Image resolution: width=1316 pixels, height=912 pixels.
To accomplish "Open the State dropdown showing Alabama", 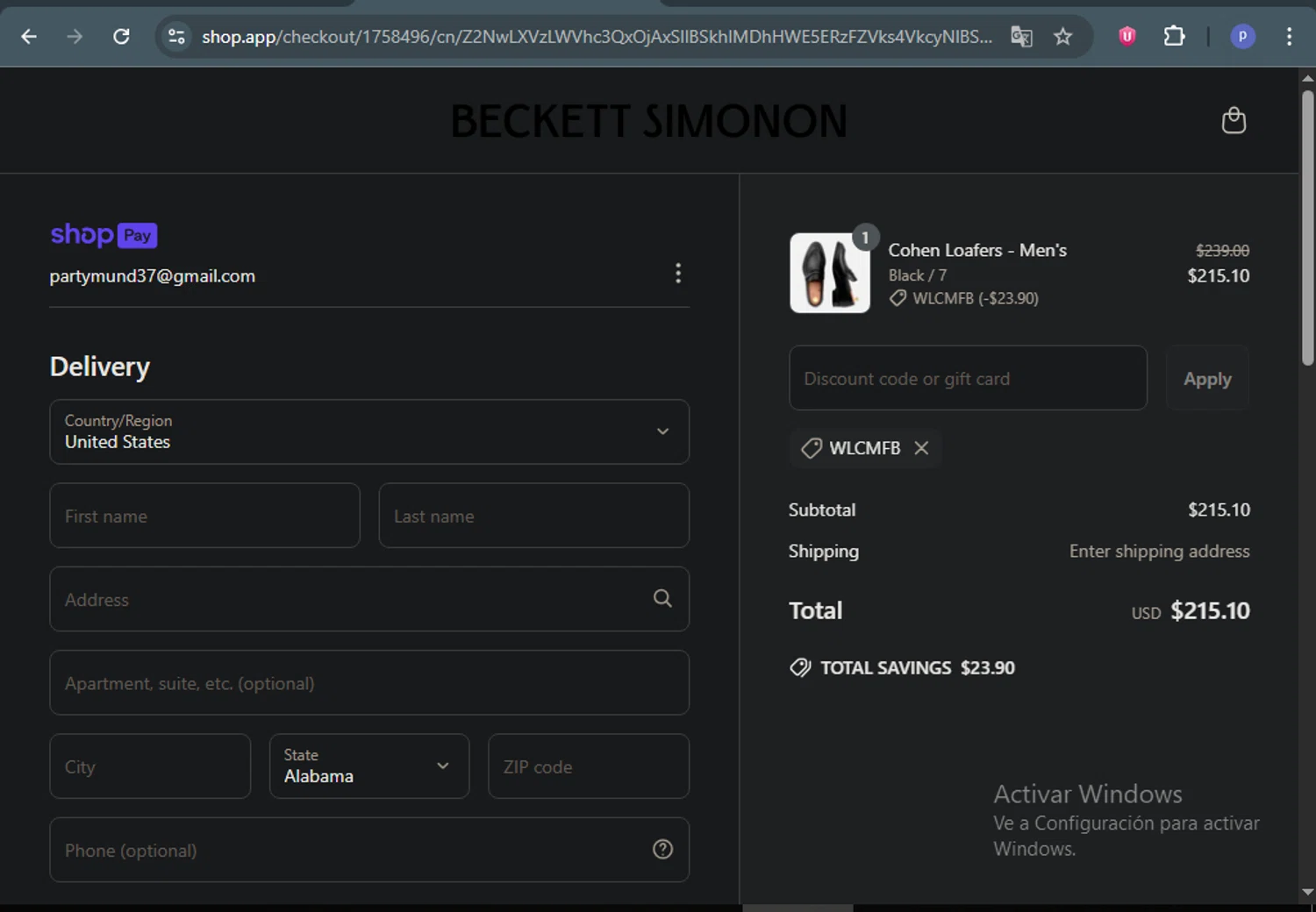I will pyautogui.click(x=369, y=766).
